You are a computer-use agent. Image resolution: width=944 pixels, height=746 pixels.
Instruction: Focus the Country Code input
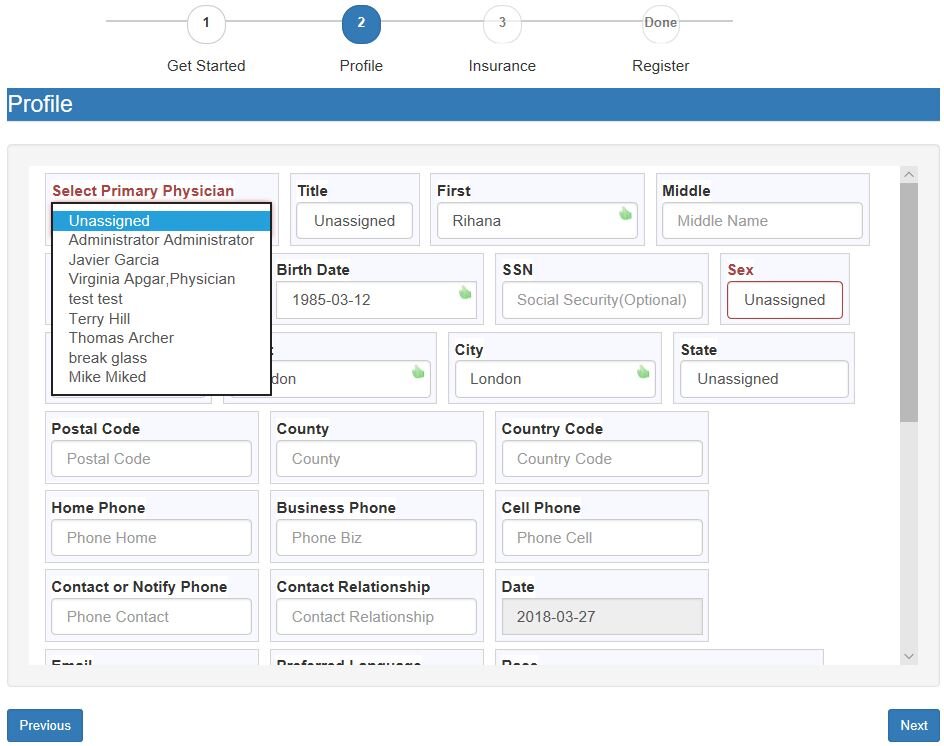(x=602, y=459)
